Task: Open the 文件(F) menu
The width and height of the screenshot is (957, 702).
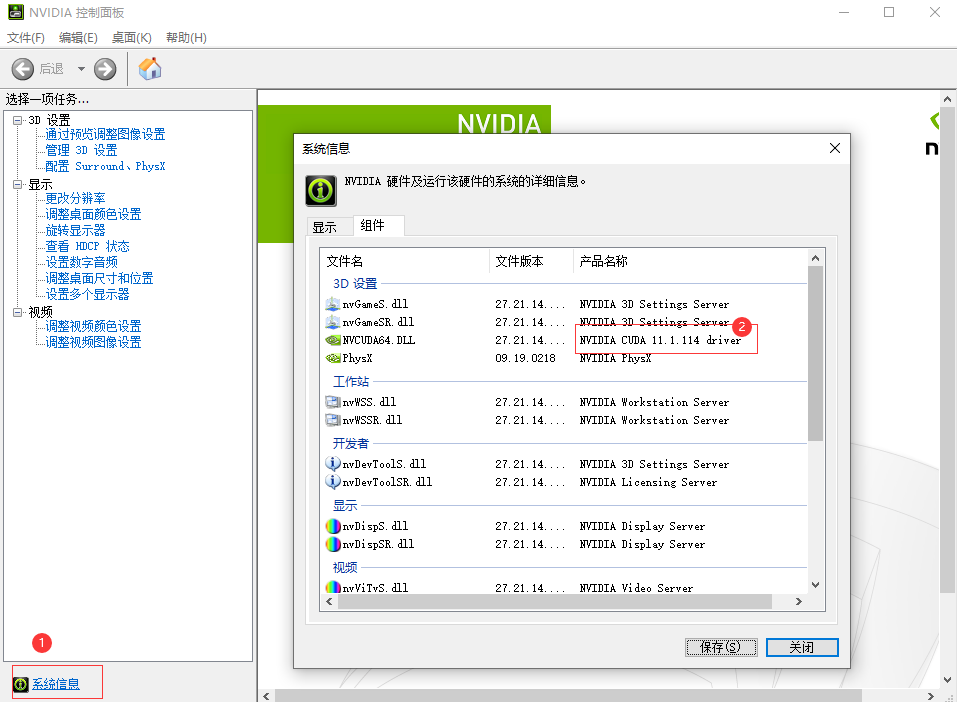Action: (26, 38)
